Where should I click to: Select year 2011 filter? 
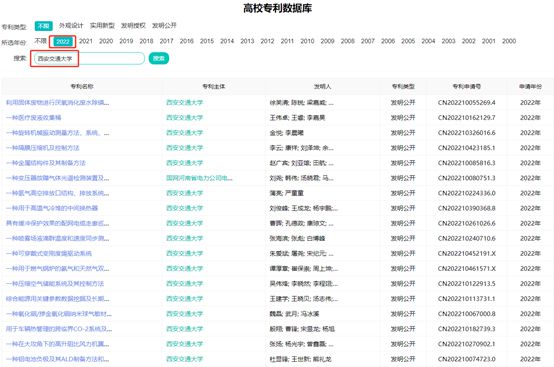click(x=287, y=41)
